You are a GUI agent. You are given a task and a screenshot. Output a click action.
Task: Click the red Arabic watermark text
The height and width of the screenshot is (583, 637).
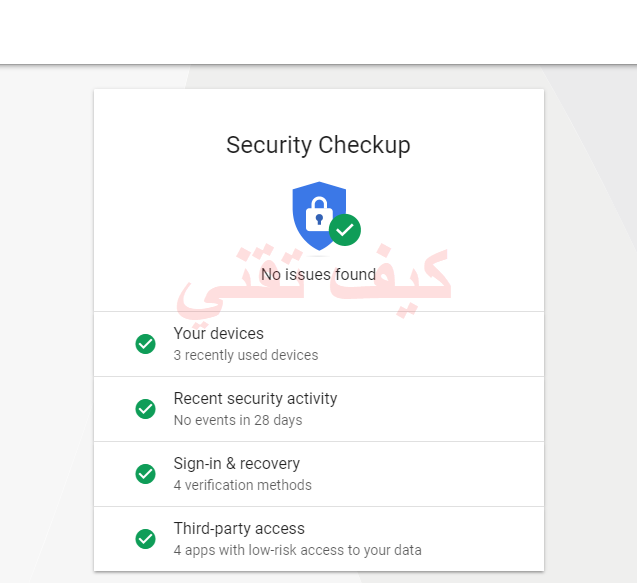[x=314, y=282]
